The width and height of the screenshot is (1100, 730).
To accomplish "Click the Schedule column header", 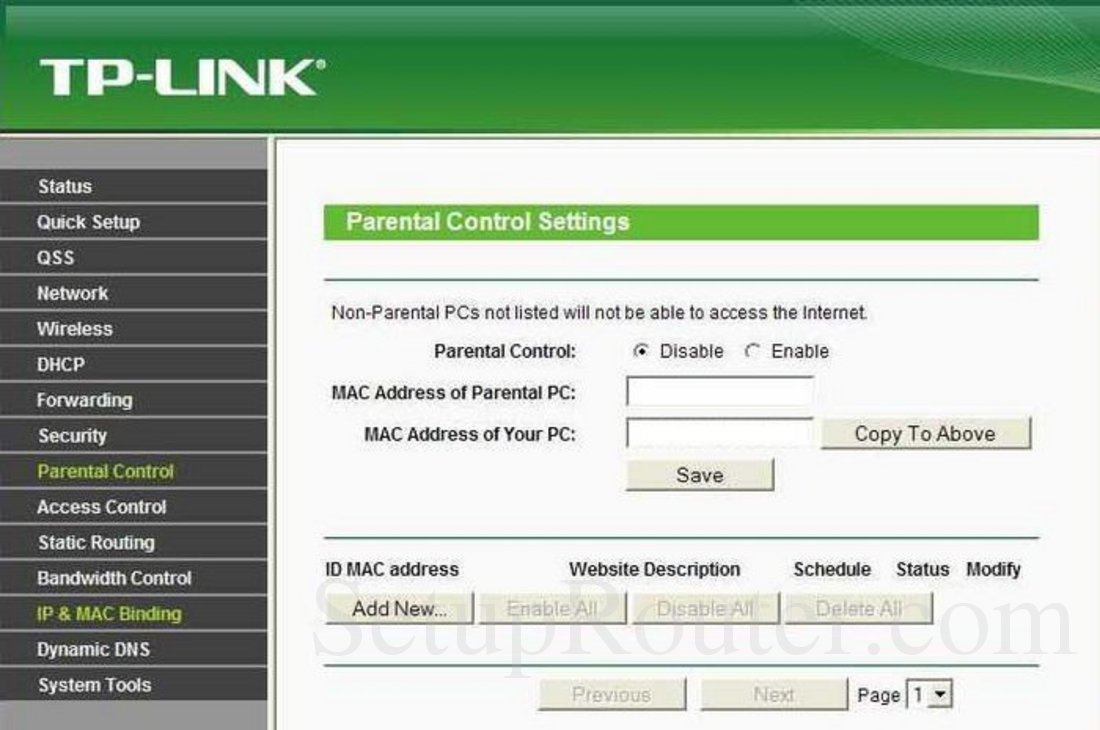I will [832, 569].
